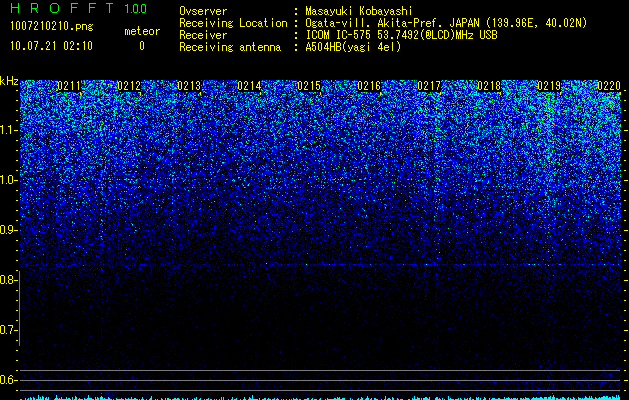Click the A504HB(yagi 4el) antenna value
The height and width of the screenshot is (400, 629).
[353, 47]
